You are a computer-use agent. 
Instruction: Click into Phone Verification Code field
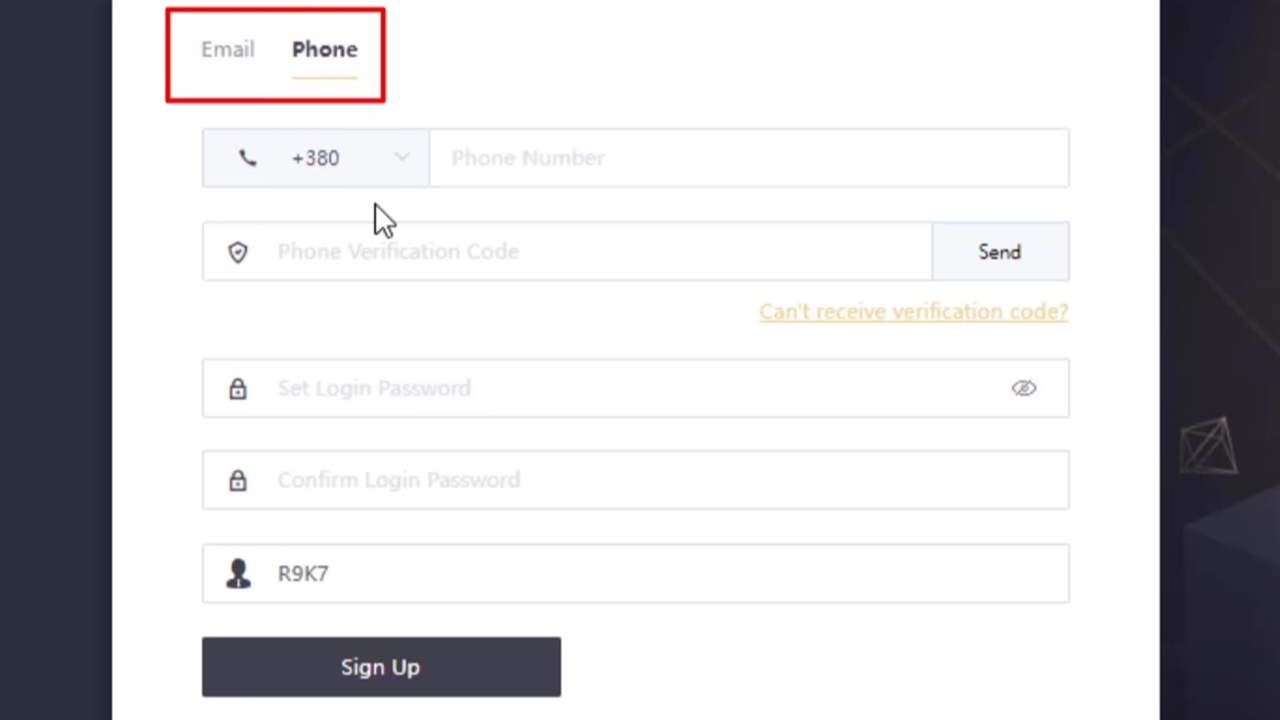[600, 252]
